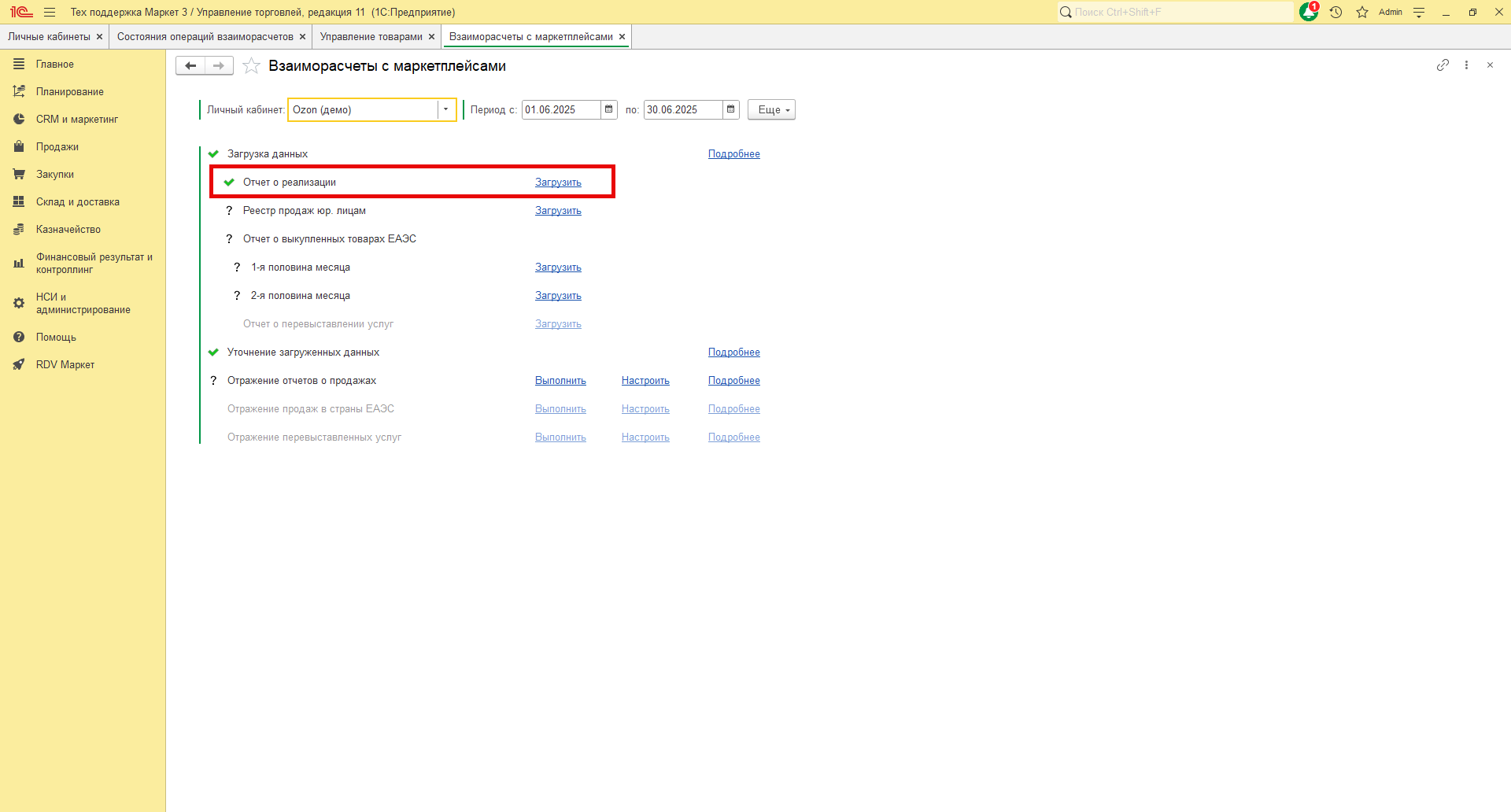Open calendar picker for start date
Image resolution: width=1511 pixels, height=812 pixels.
click(x=608, y=109)
